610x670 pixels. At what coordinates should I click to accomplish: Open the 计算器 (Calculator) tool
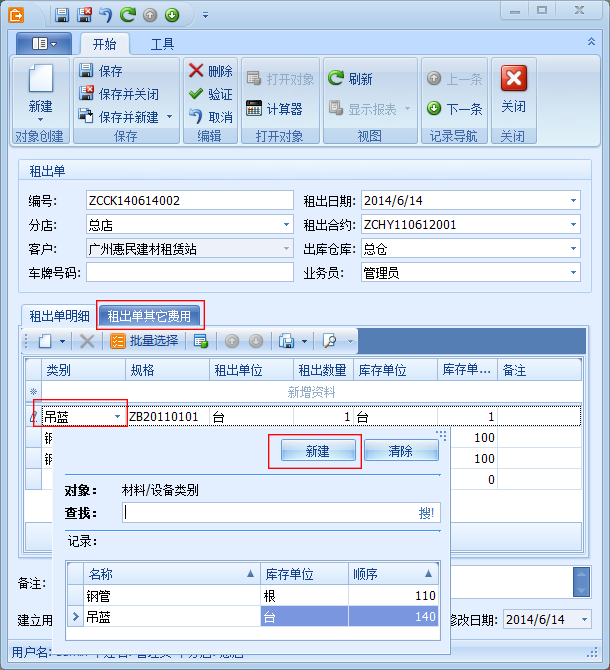click(273, 109)
